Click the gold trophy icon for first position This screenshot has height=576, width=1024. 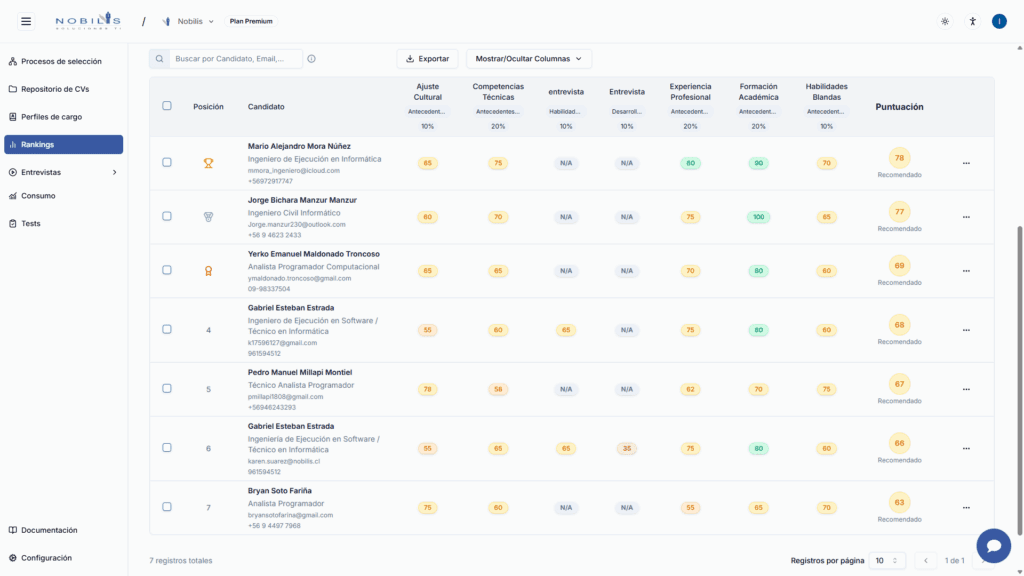[208, 163]
